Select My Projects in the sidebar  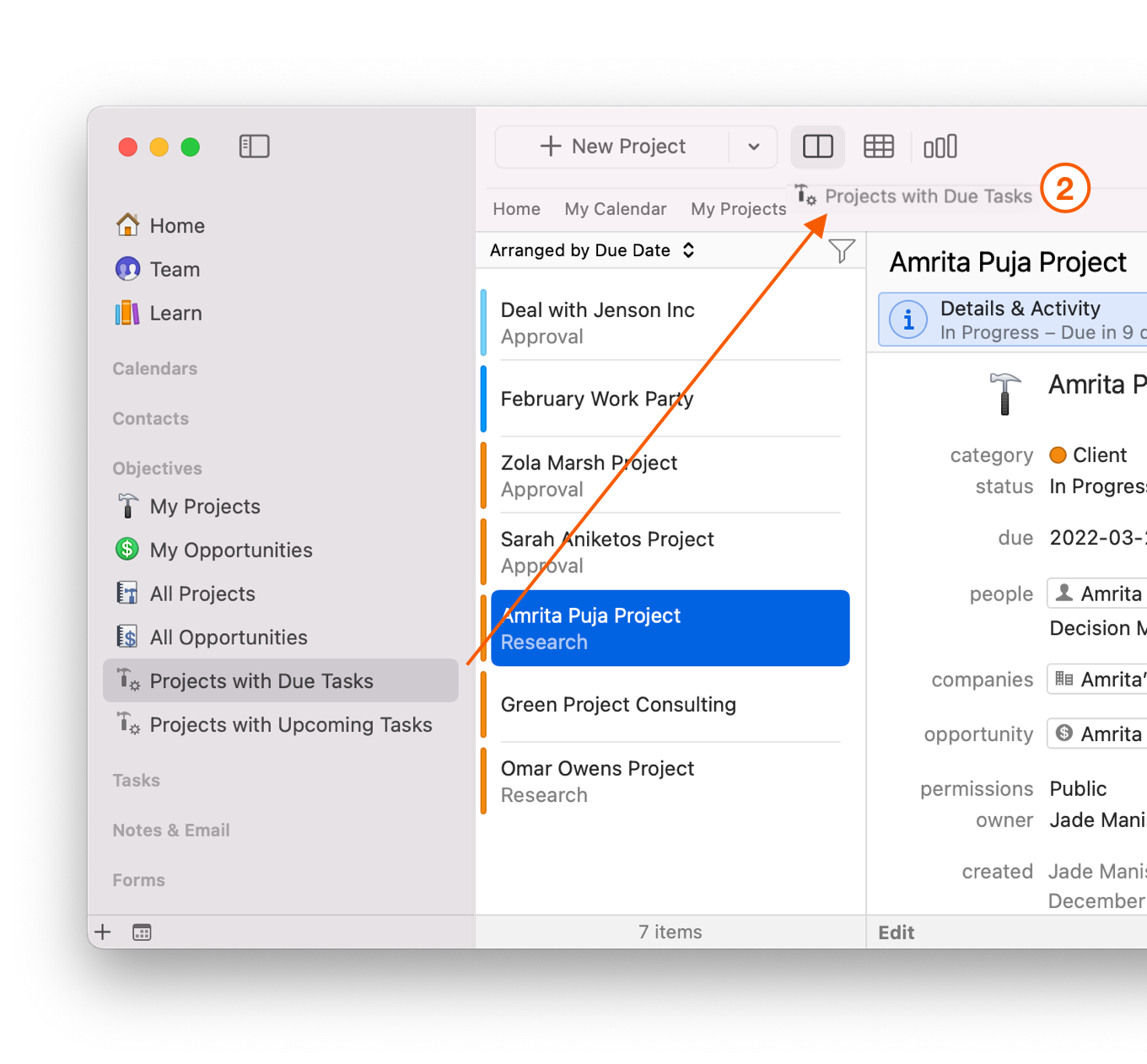204,506
